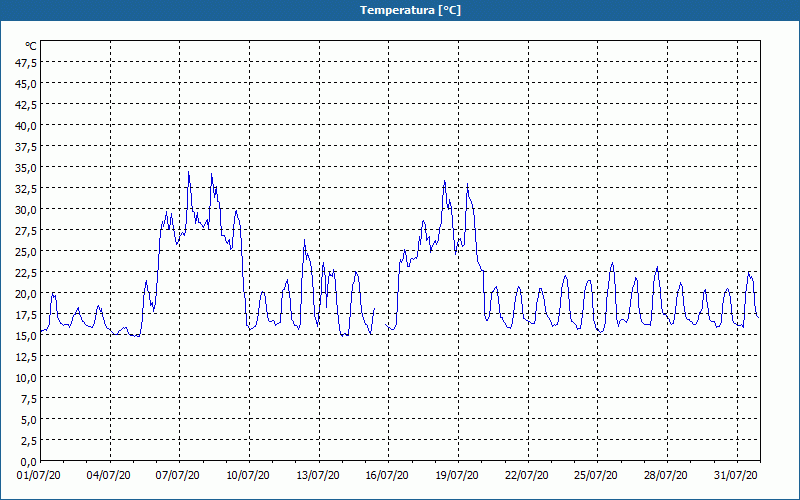The width and height of the screenshot is (800, 500).
Task: Click the 12,5 y-axis label
Action: [27, 357]
